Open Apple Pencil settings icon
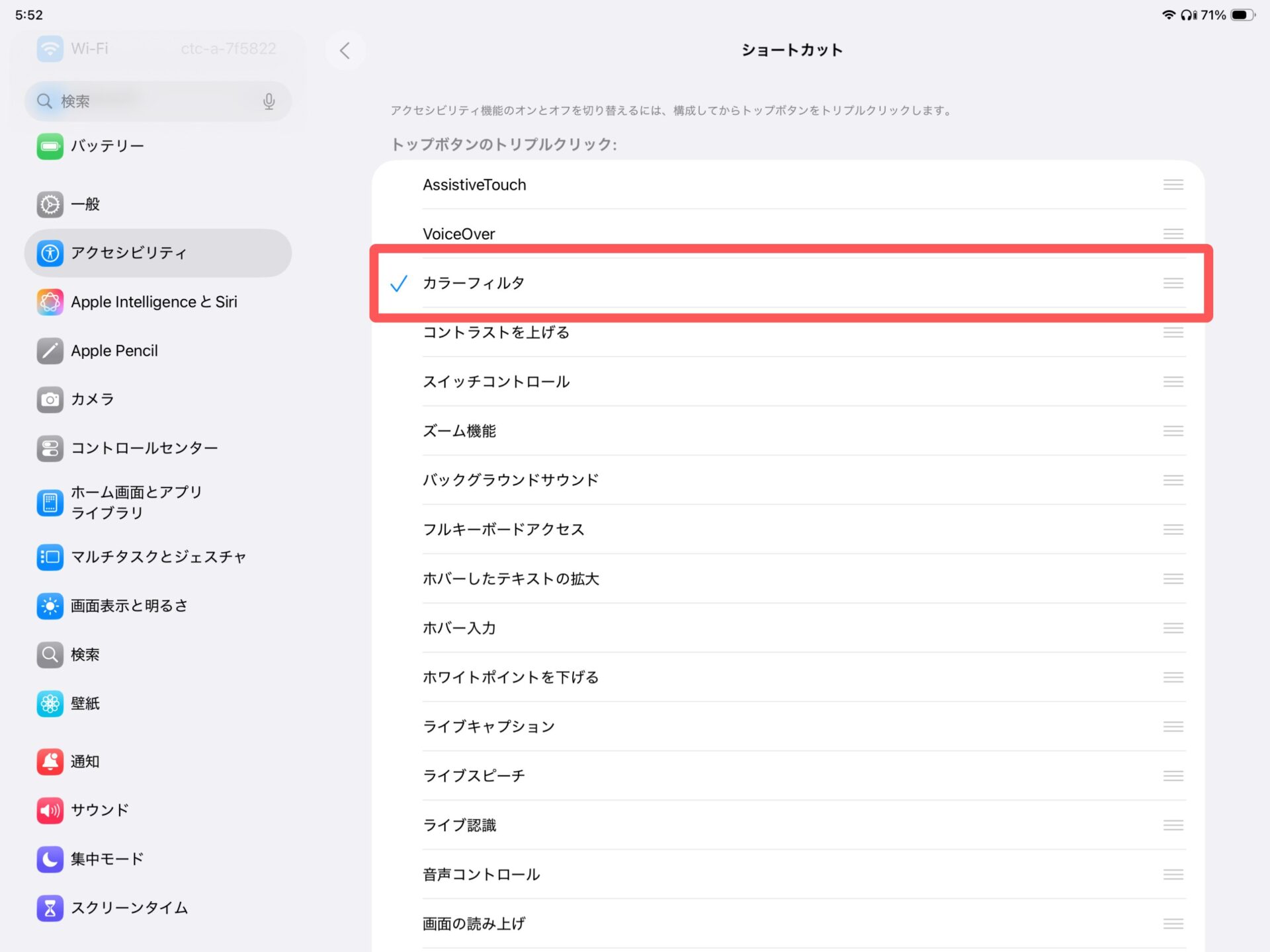Image resolution: width=1270 pixels, height=952 pixels. 50,351
